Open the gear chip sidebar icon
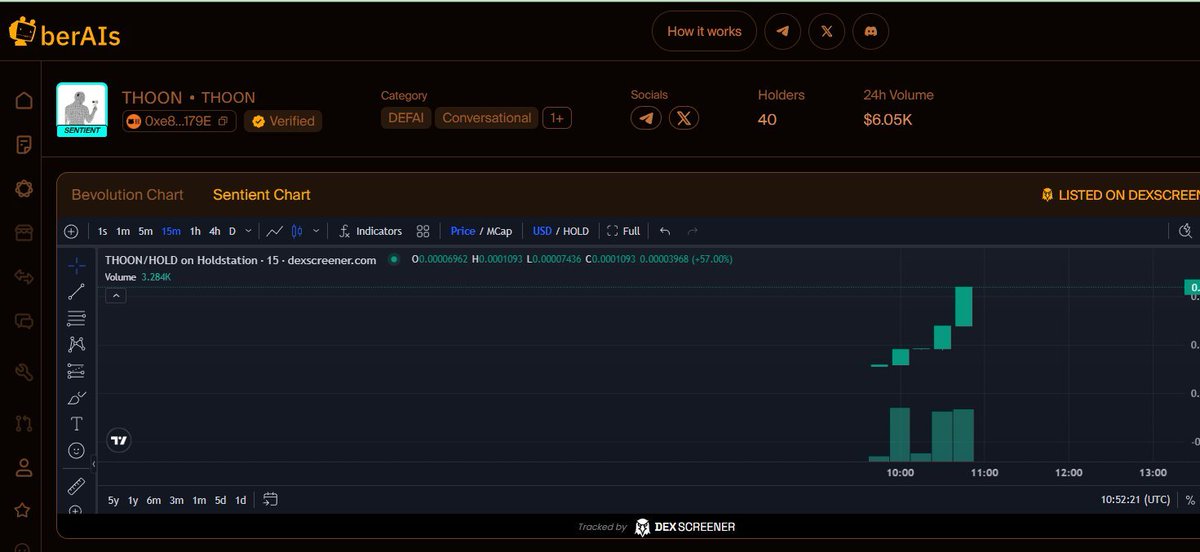The height and width of the screenshot is (552, 1200). click(x=24, y=189)
